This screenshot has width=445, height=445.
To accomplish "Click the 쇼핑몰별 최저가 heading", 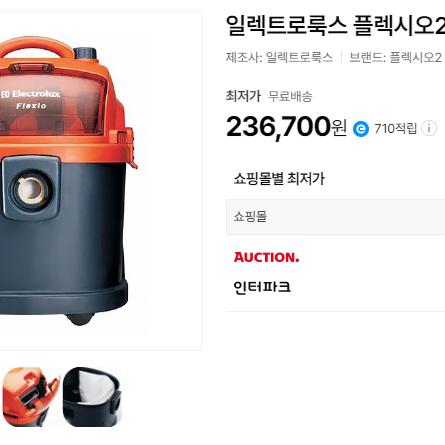I will point(279,179).
